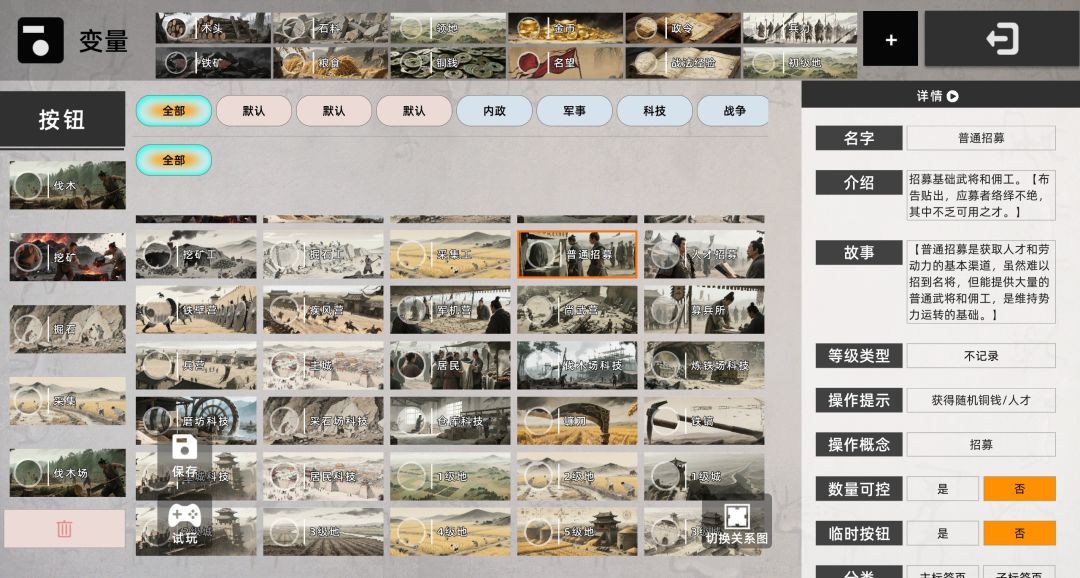Image resolution: width=1080 pixels, height=578 pixels.
Task: Set 数量可控 to 否
Action: tap(1019, 489)
